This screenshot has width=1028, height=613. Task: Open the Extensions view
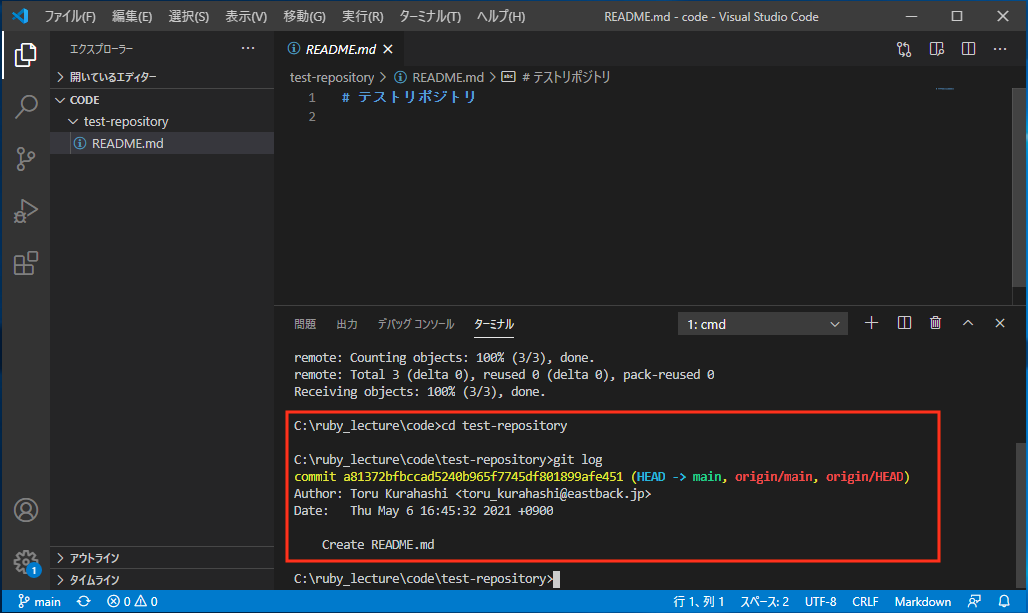[x=26, y=264]
